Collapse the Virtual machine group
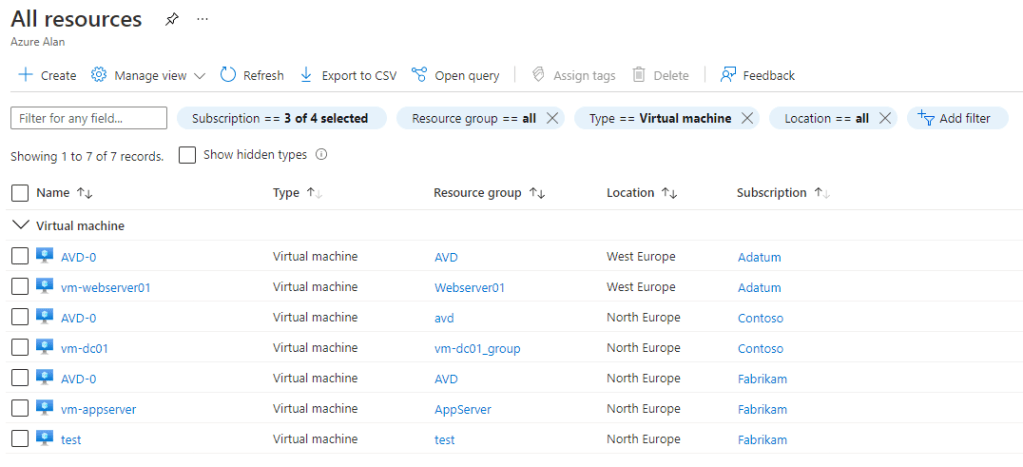1023x467 pixels. (x=19, y=226)
